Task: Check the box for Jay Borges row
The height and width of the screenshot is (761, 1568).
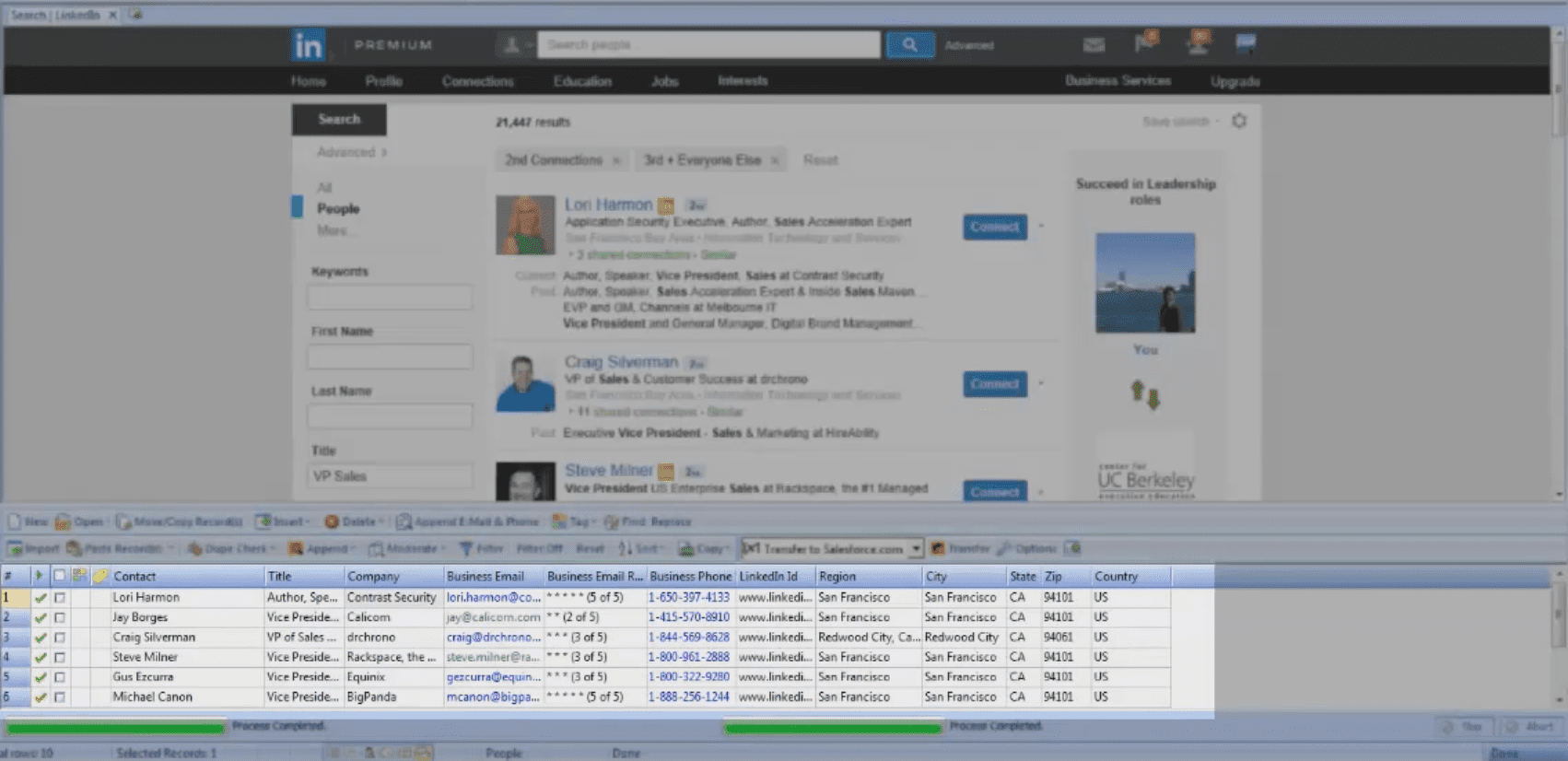Action: pyautogui.click(x=60, y=618)
